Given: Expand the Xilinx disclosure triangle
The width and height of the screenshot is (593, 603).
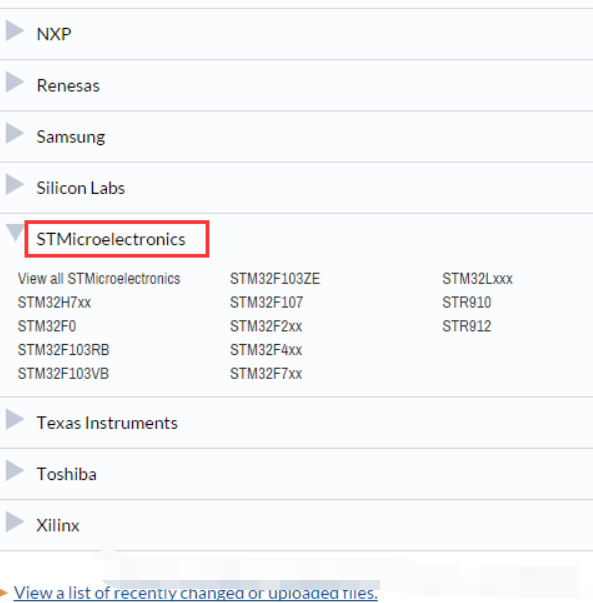Looking at the screenshot, I should (15, 522).
